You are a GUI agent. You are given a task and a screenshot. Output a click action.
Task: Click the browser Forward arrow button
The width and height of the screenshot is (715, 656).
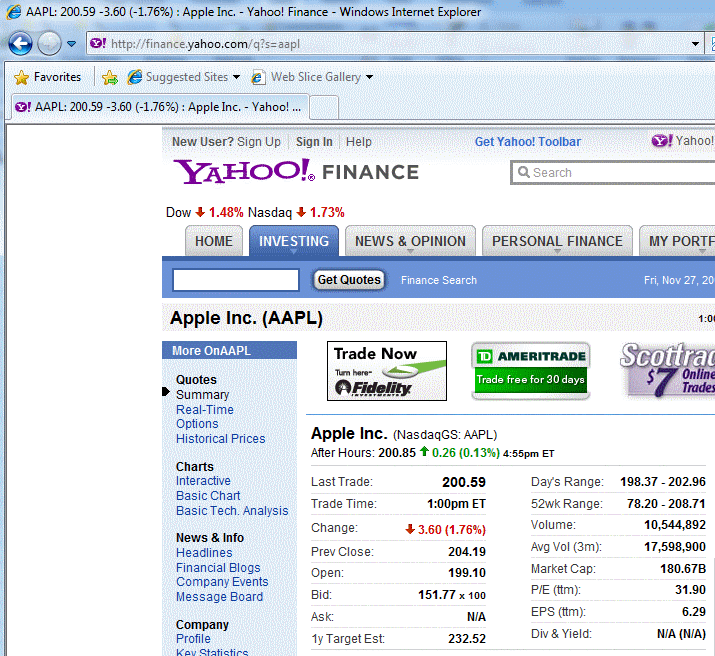49,44
